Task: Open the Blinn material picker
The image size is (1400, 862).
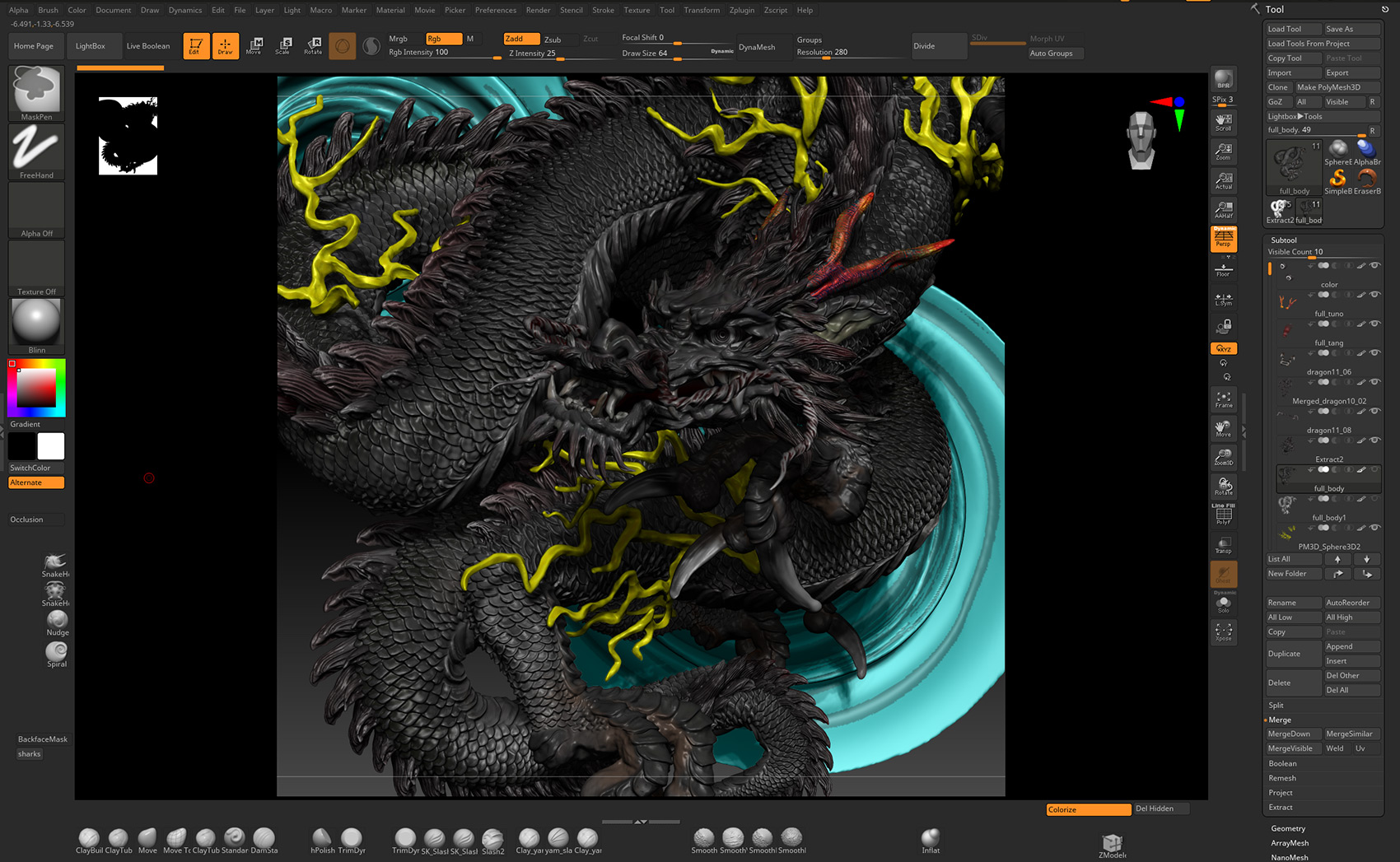Action: (36, 327)
